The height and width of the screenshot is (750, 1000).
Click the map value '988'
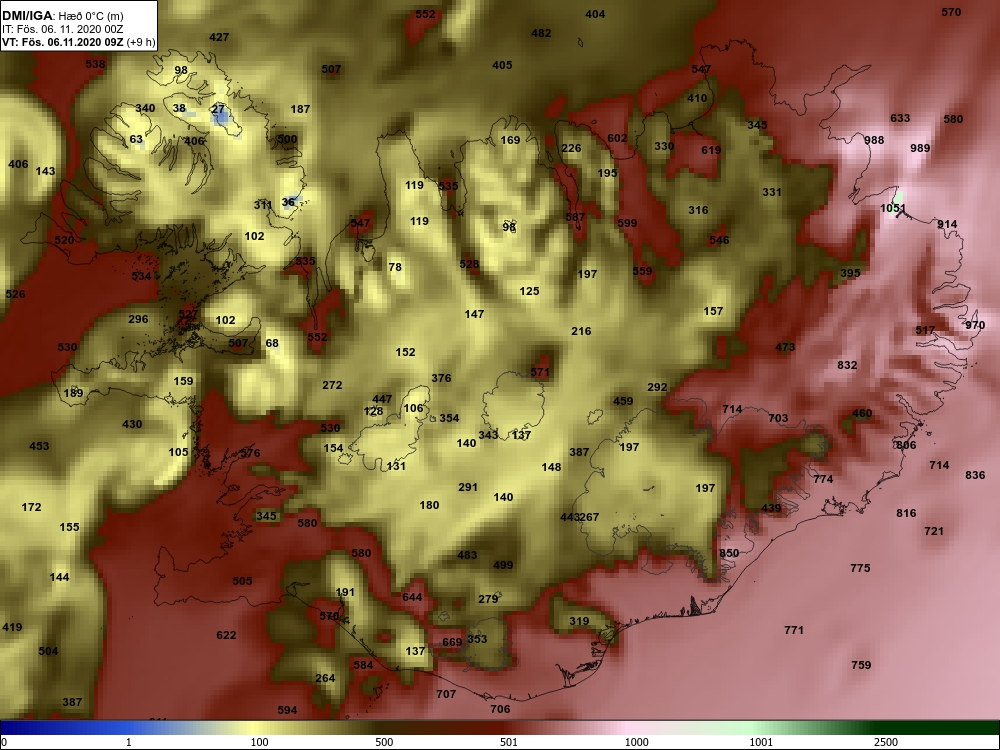pyautogui.click(x=874, y=140)
